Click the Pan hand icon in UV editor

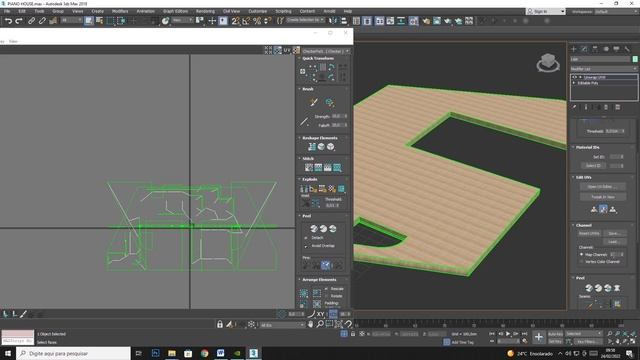coord(311,324)
